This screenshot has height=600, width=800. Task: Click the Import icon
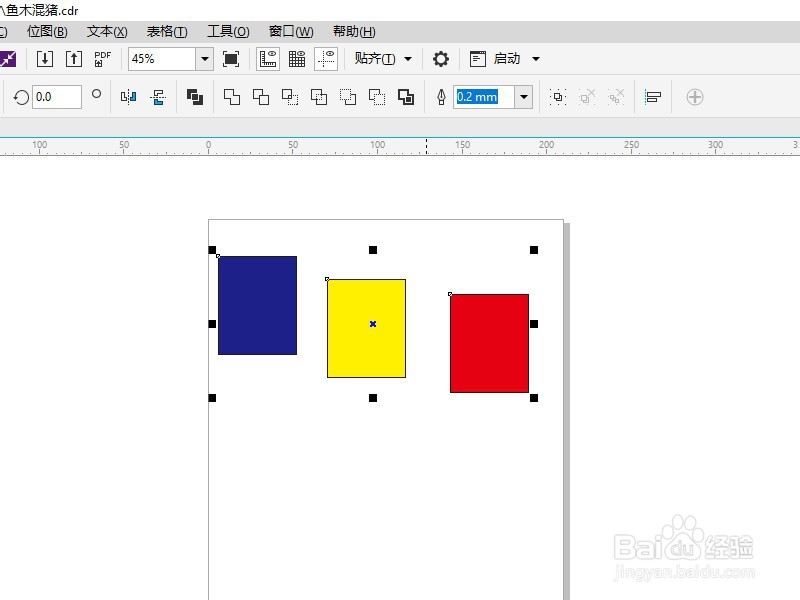coord(45,59)
